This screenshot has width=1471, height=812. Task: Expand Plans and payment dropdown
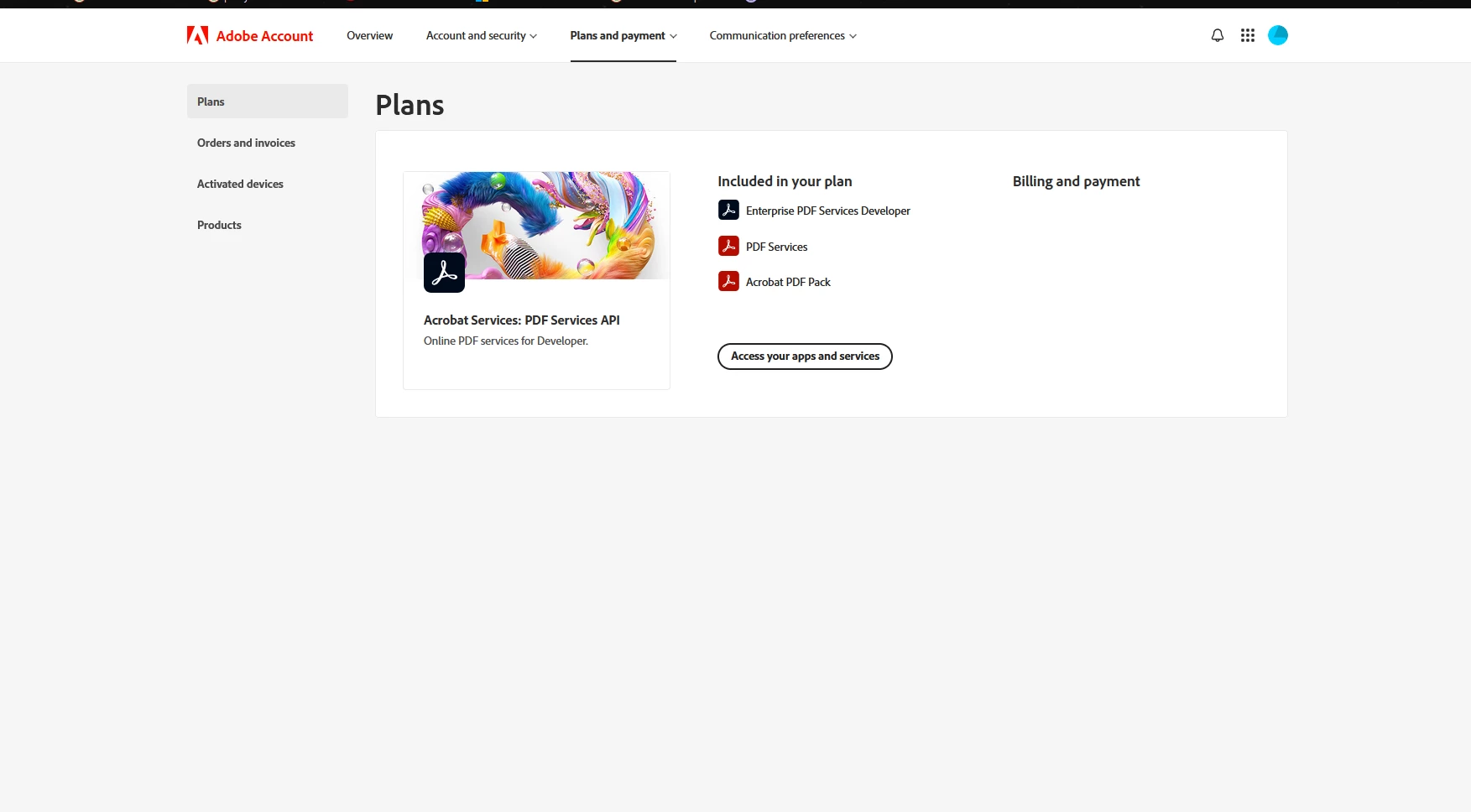coord(623,35)
